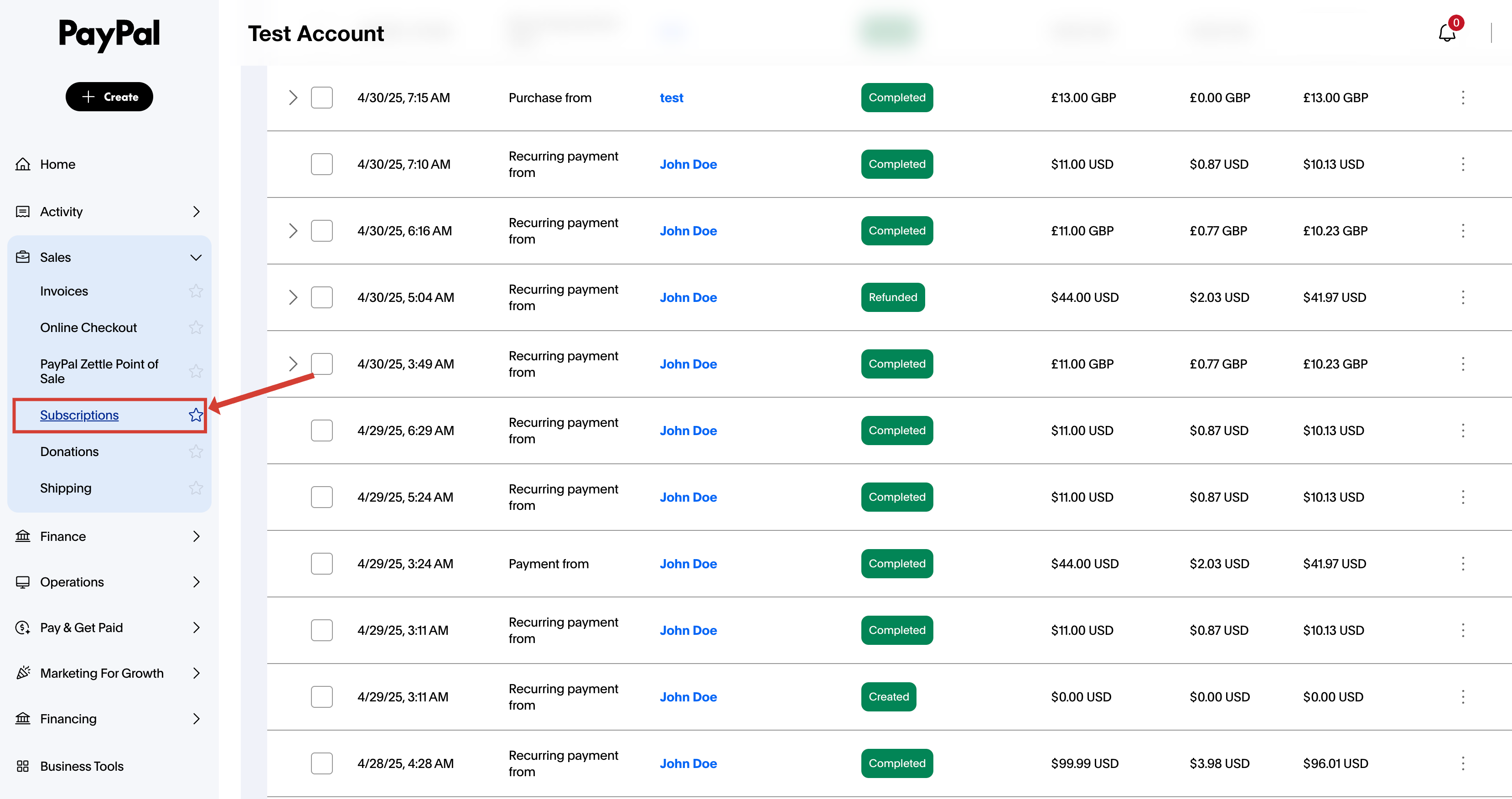Select Donations in the Sales menu
Image resolution: width=1512 pixels, height=799 pixels.
click(69, 451)
